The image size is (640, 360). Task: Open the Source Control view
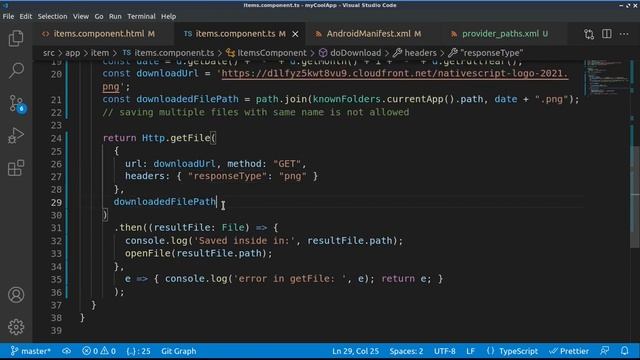(x=17, y=104)
